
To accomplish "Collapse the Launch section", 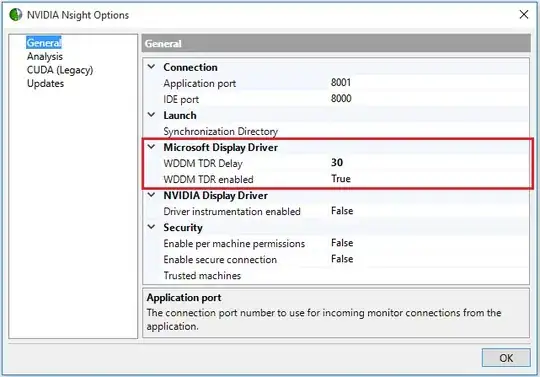I will 152,115.
